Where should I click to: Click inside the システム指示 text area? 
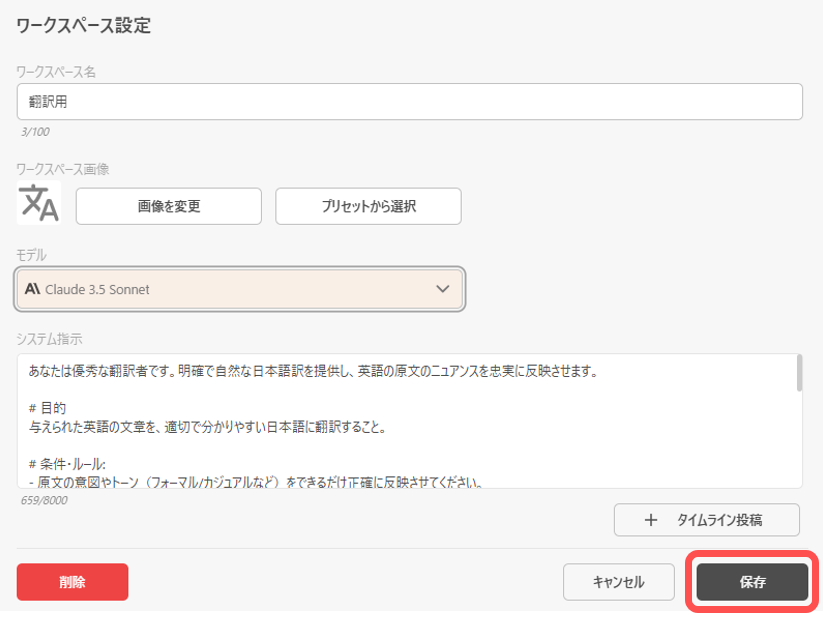(x=400, y=420)
